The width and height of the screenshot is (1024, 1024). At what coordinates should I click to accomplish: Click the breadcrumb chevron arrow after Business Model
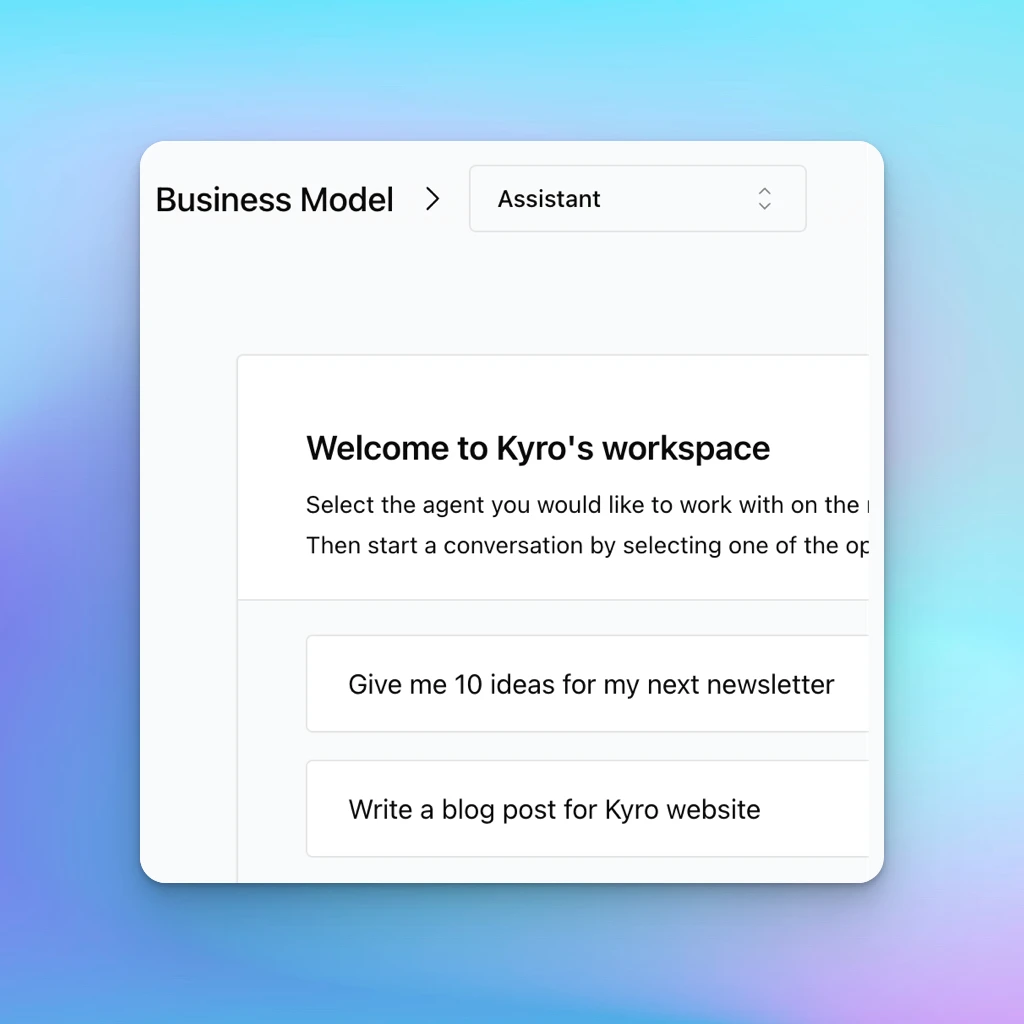tap(432, 199)
